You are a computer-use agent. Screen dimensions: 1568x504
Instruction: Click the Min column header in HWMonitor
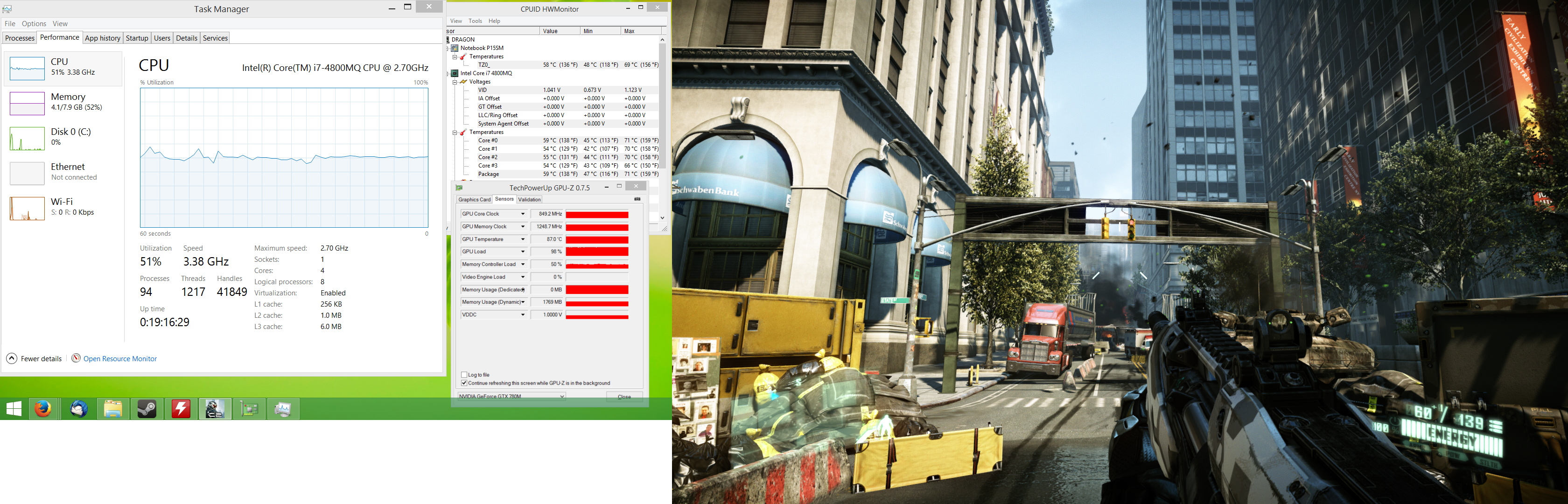click(600, 31)
